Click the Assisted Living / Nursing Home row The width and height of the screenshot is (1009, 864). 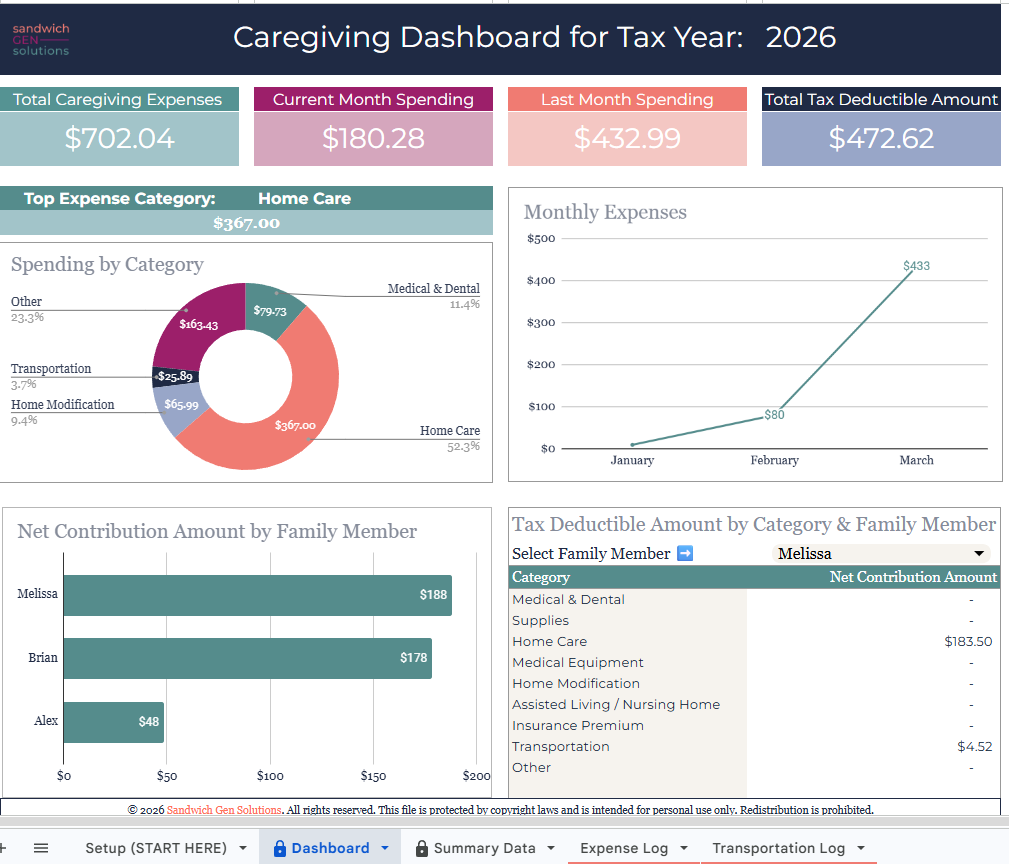[x=616, y=704]
